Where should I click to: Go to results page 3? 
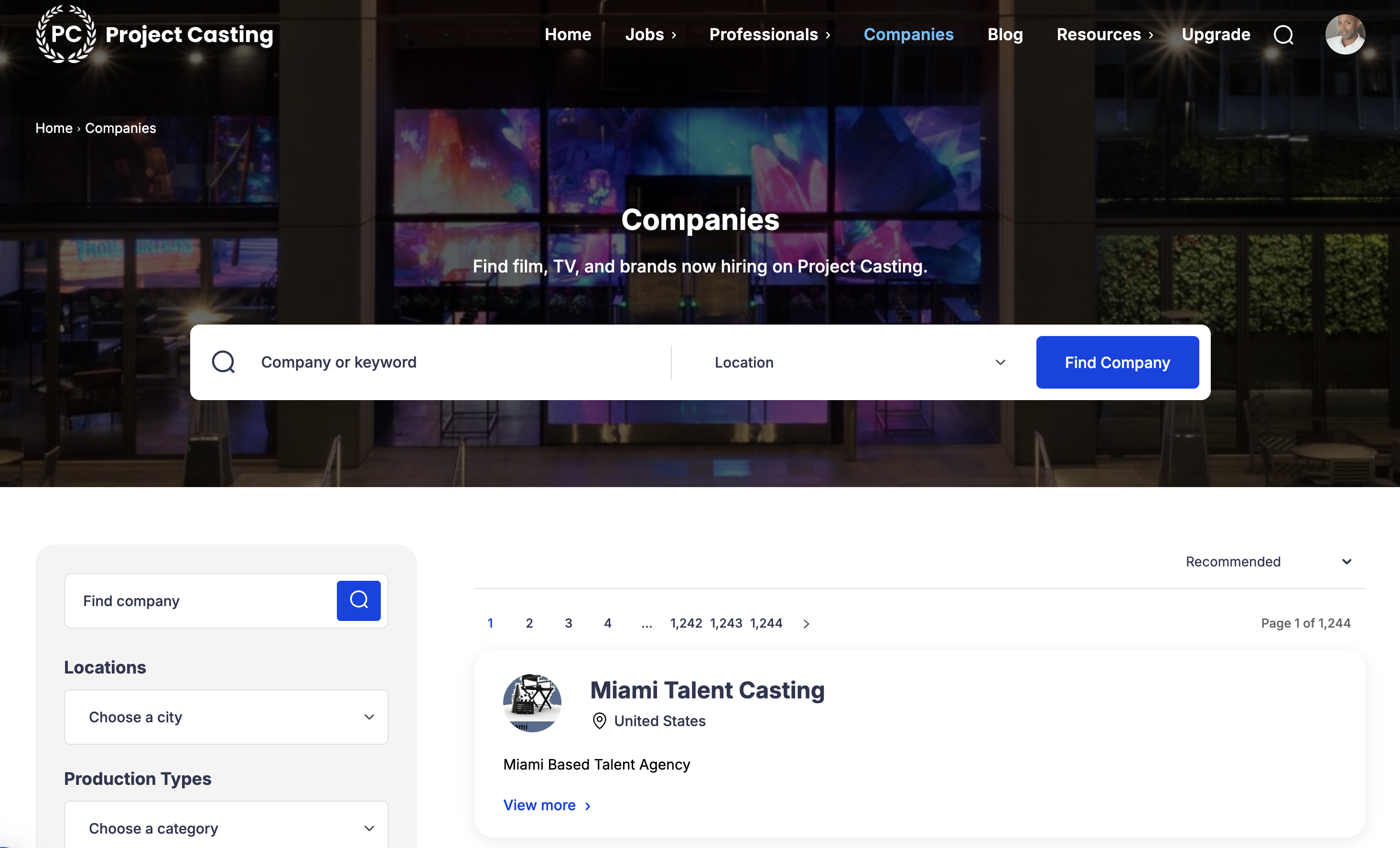point(568,623)
